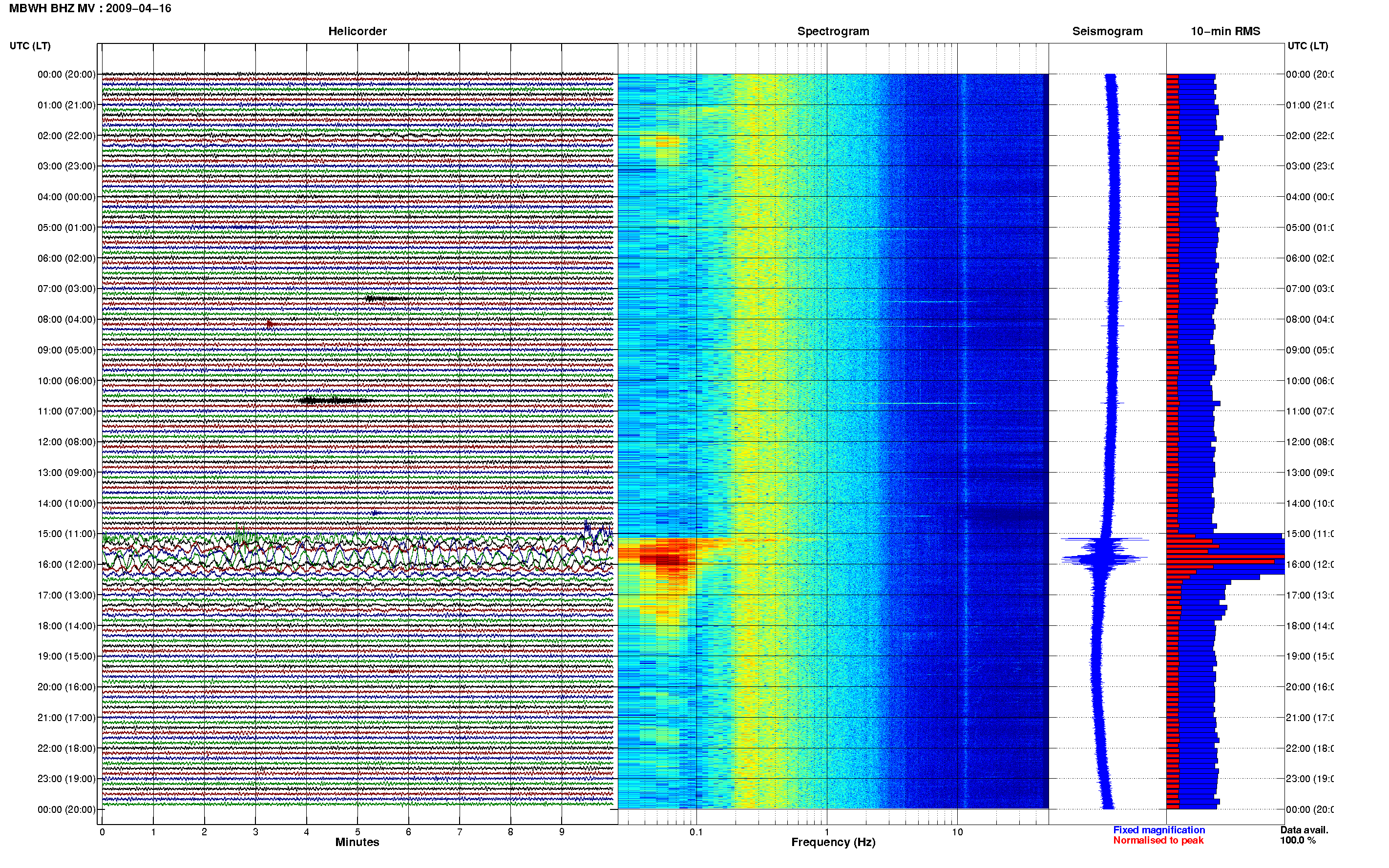Click the left '04:00 (00:00)' time label
This screenshot has height=868, width=1389.
click(x=66, y=197)
